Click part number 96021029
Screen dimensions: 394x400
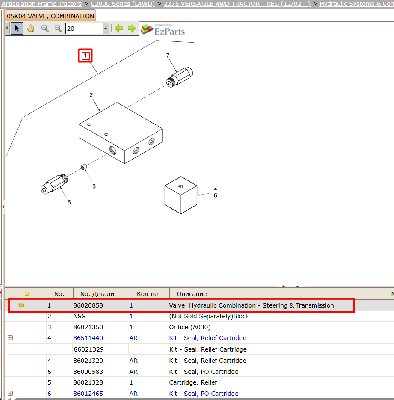point(88,349)
